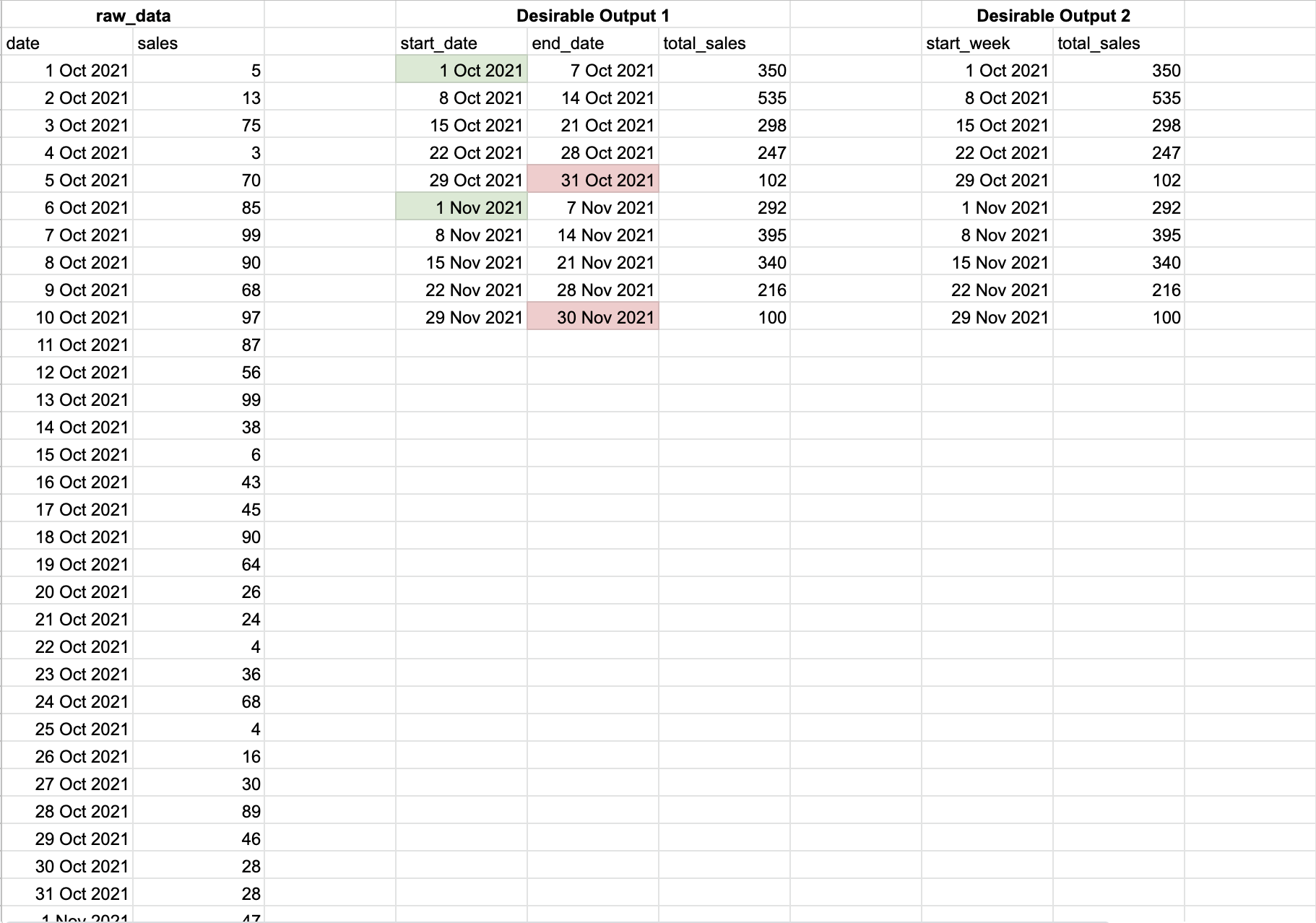1316x923 pixels.
Task: Select sales value "56" for 12 Oct 2021
Action: (x=199, y=372)
